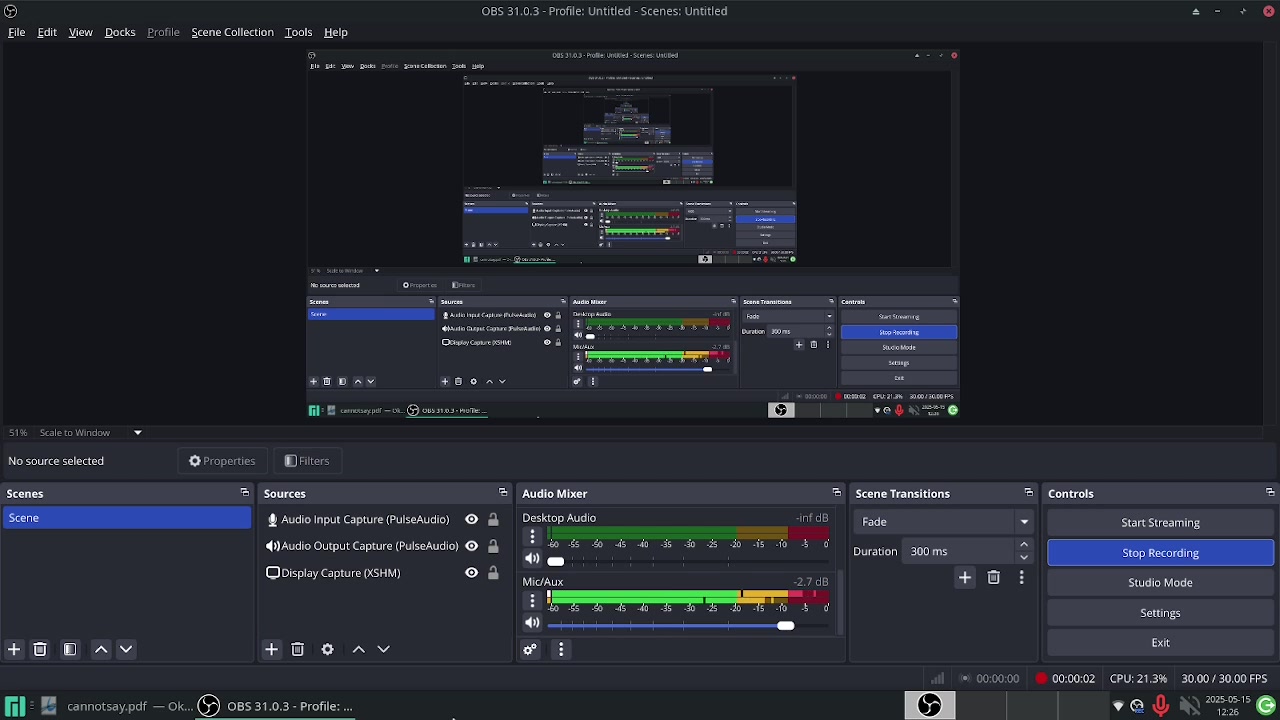This screenshot has width=1280, height=720.
Task: Add a new source with plus icon
Action: (271, 650)
